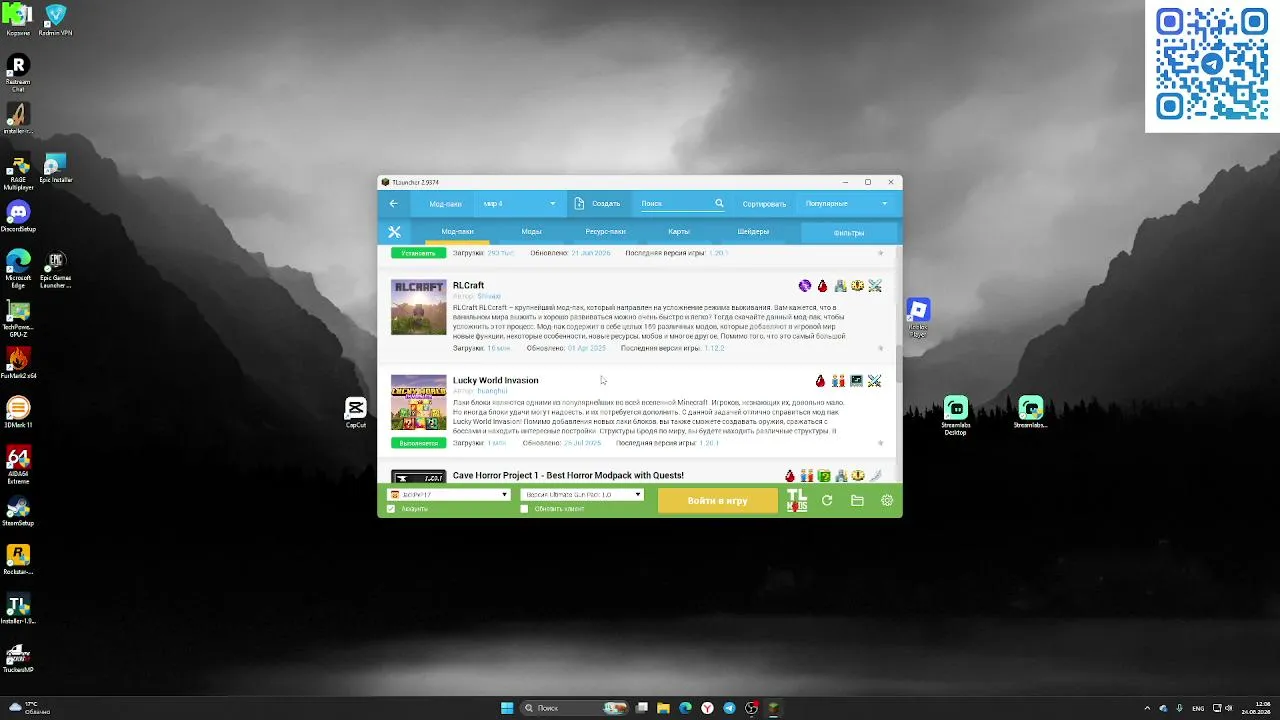Open the game version dropdown

(x=582, y=495)
